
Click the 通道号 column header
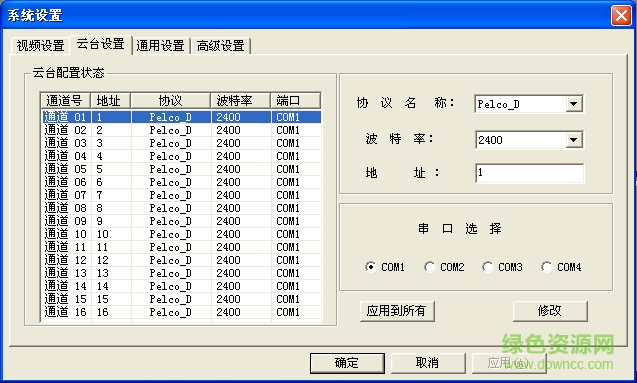[65, 100]
